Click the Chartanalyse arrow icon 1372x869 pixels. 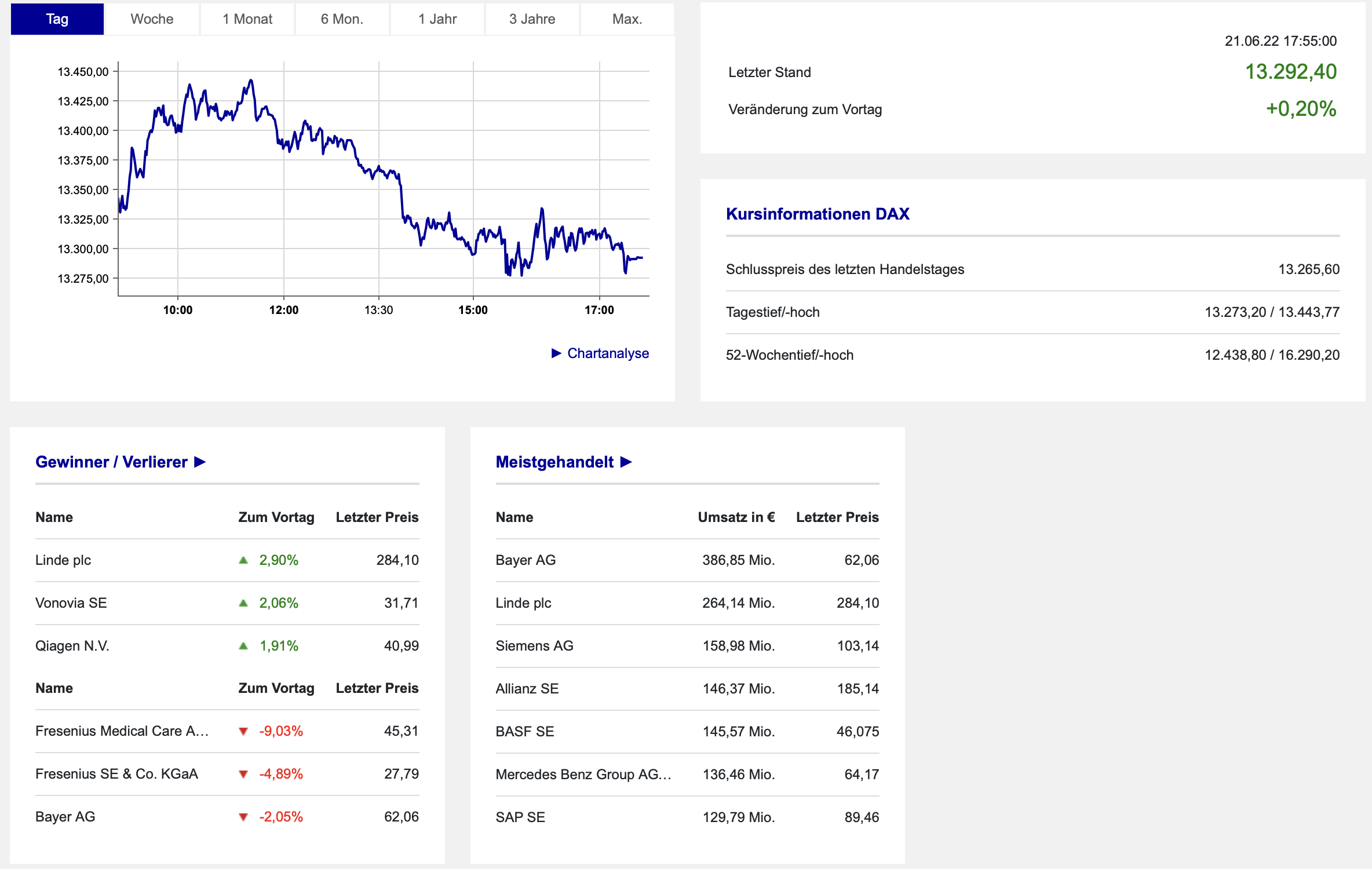point(557,353)
